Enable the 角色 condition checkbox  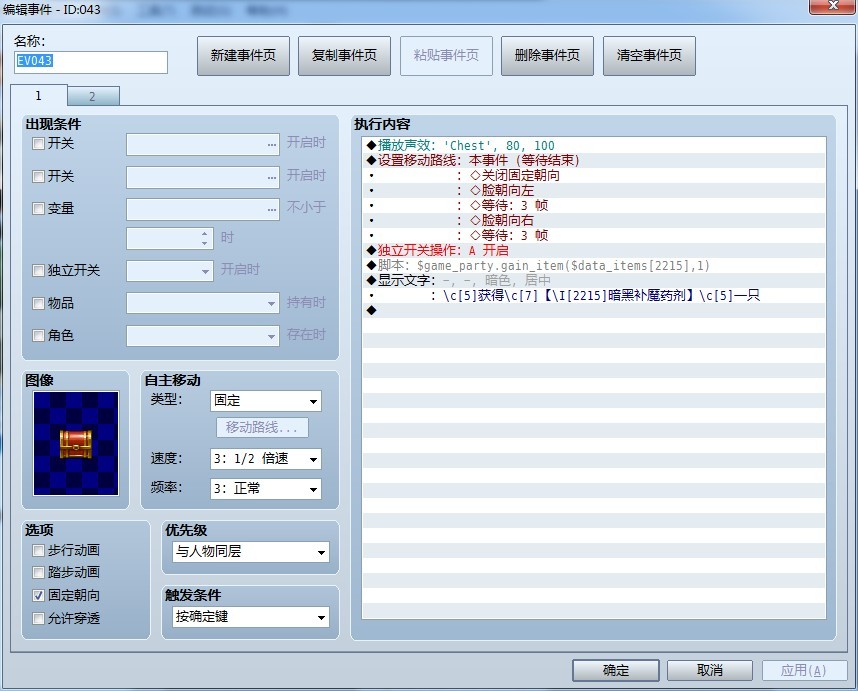coord(37,337)
